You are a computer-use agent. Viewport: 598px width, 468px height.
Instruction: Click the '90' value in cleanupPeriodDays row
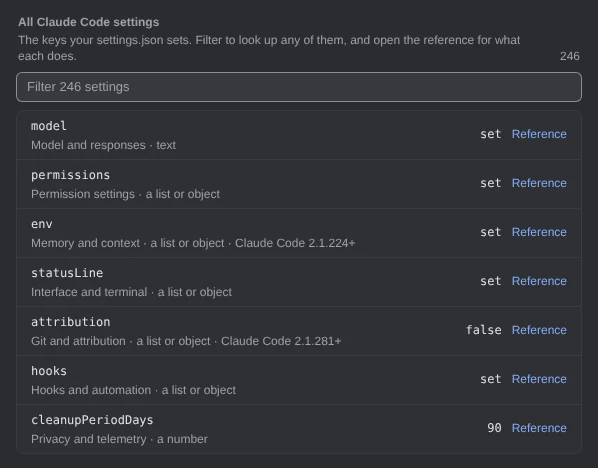[x=494, y=428]
